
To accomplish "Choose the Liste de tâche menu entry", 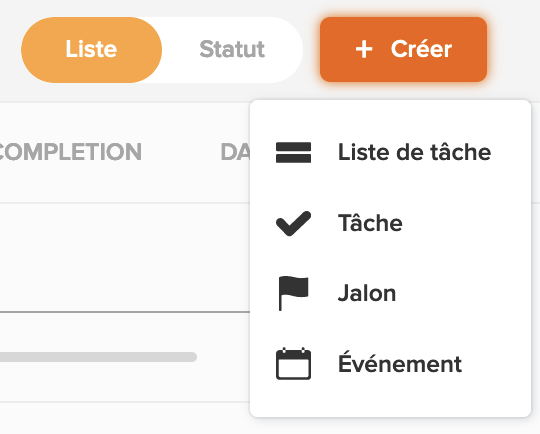I will click(391, 152).
